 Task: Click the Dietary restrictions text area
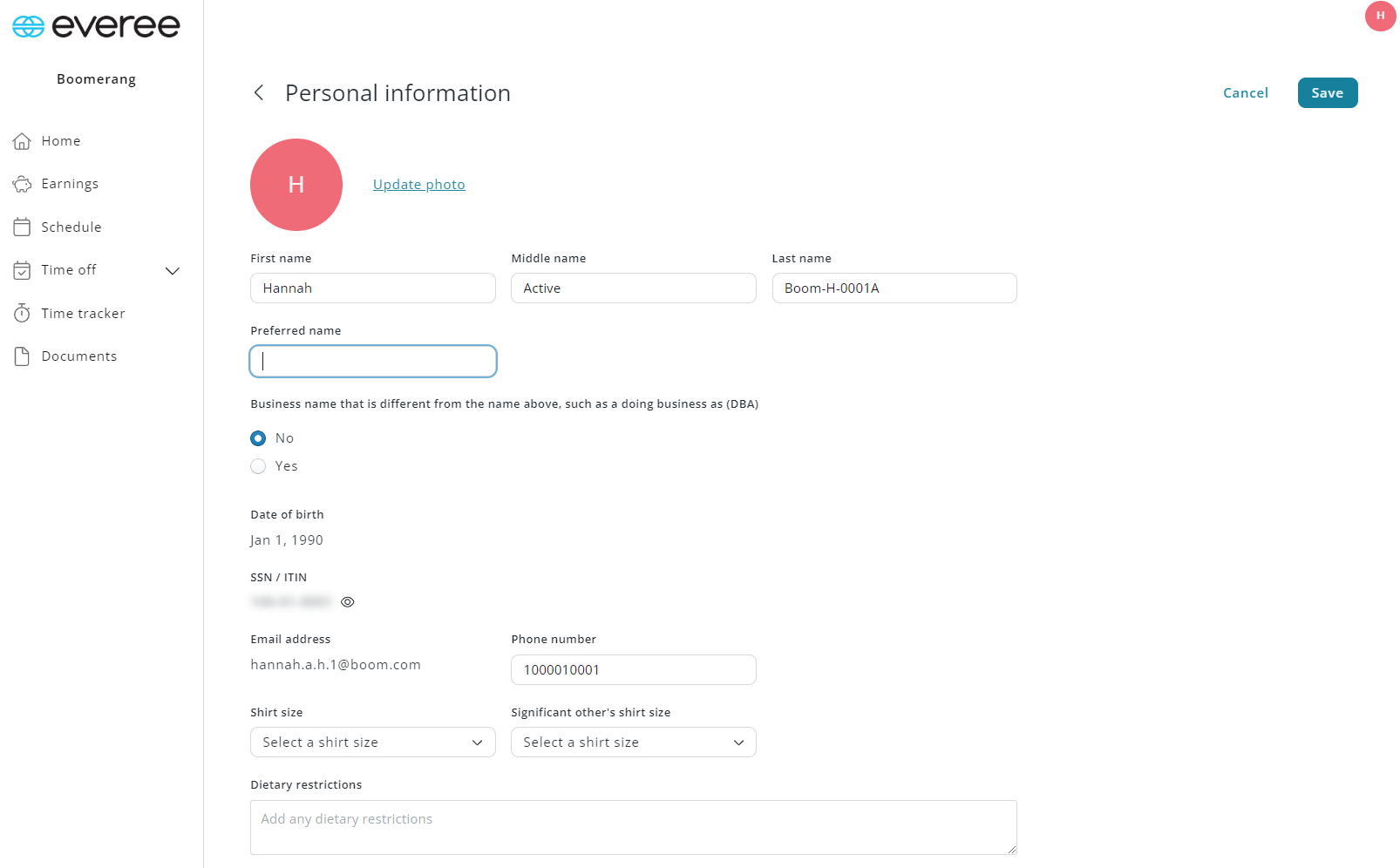click(x=633, y=826)
